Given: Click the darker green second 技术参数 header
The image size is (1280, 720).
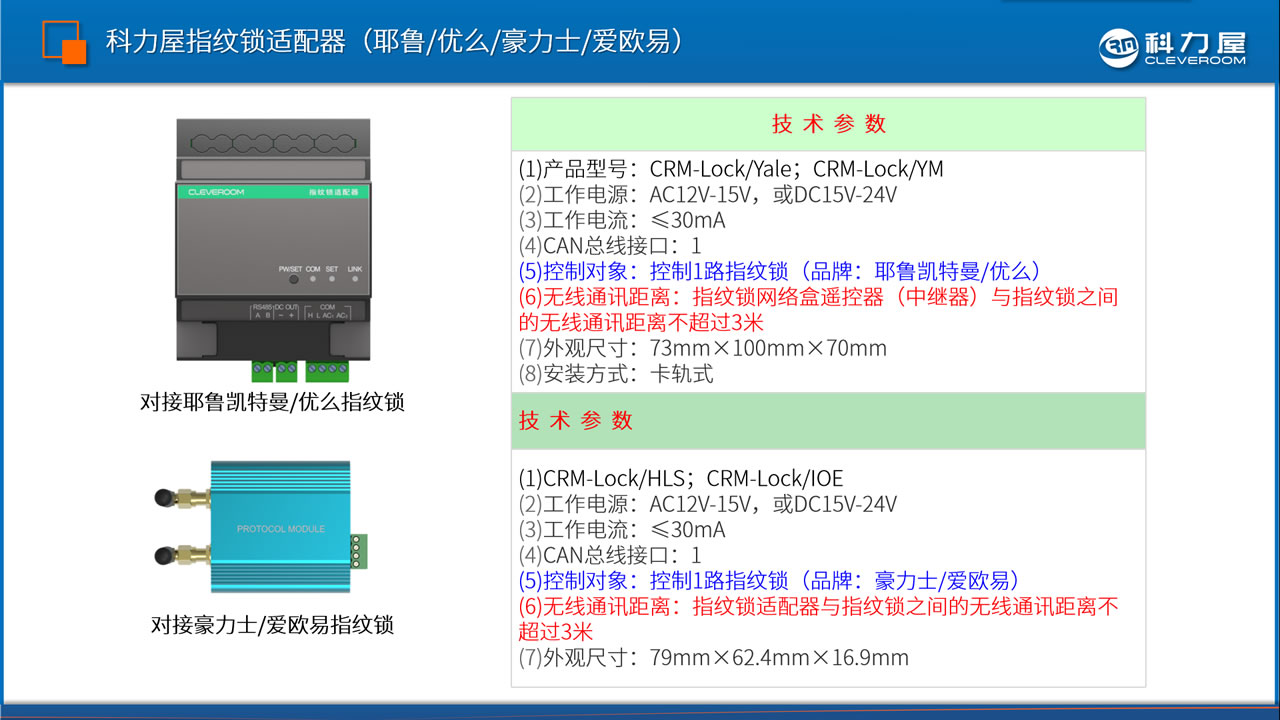Looking at the screenshot, I should (x=828, y=421).
